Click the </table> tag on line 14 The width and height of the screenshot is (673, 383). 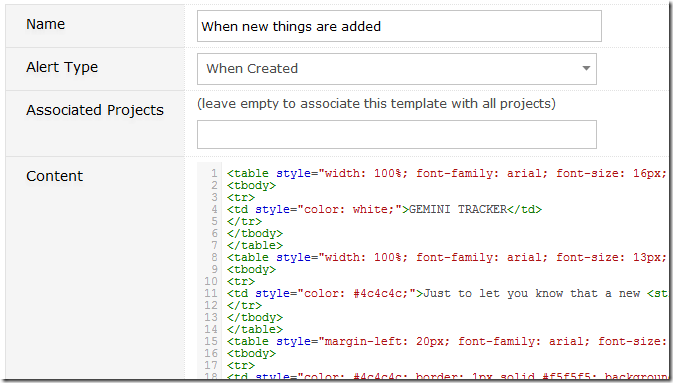255,330
